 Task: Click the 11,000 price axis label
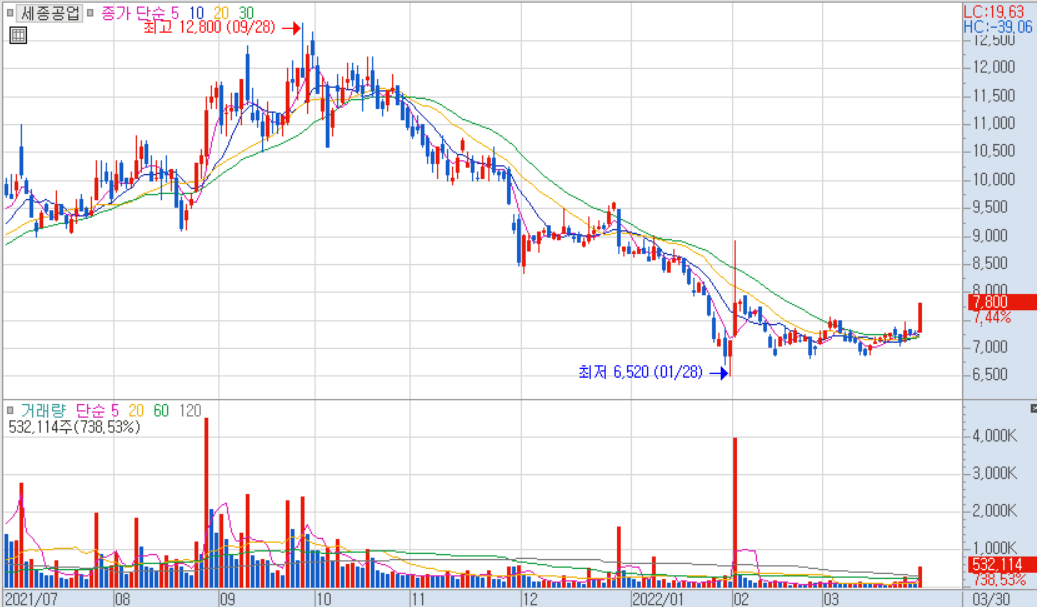(993, 123)
